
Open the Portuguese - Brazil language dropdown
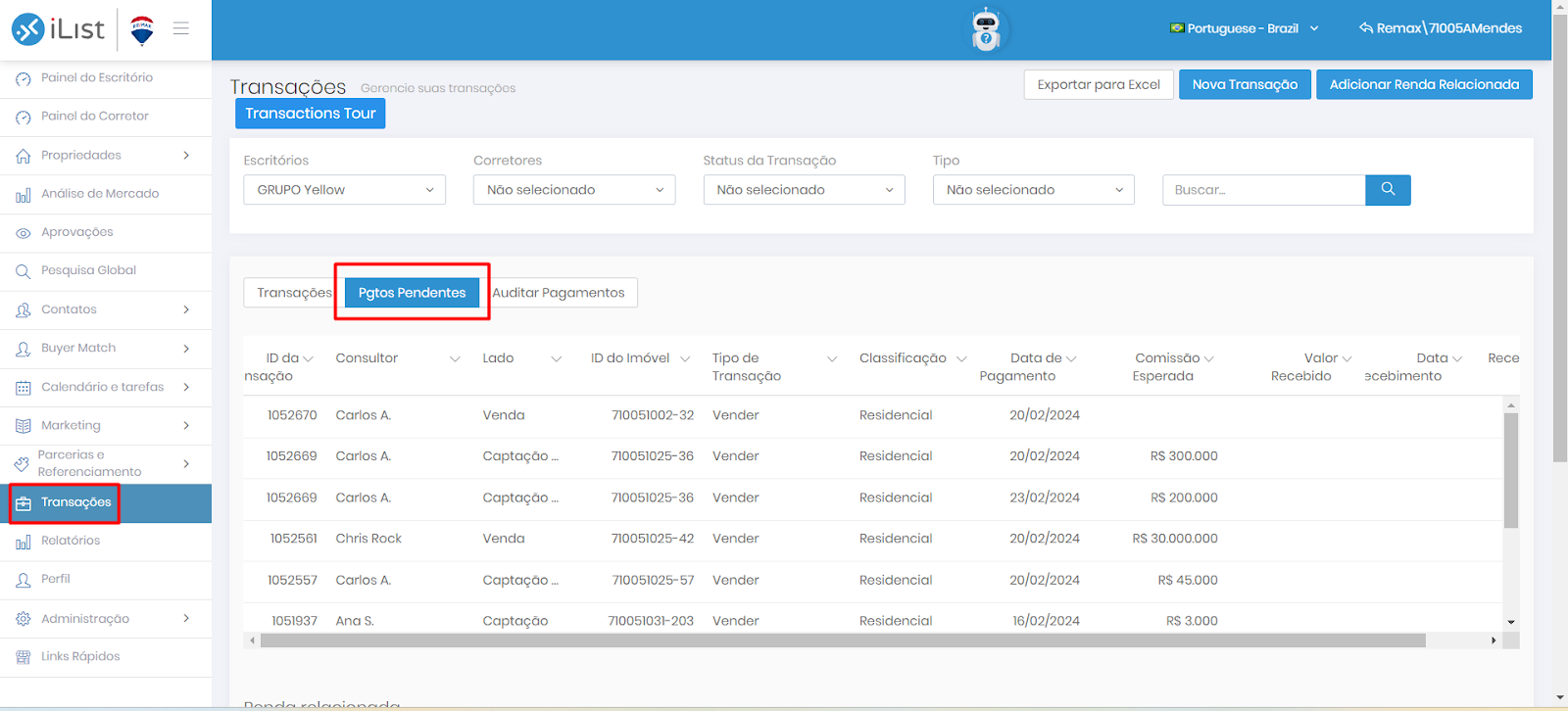[1245, 28]
